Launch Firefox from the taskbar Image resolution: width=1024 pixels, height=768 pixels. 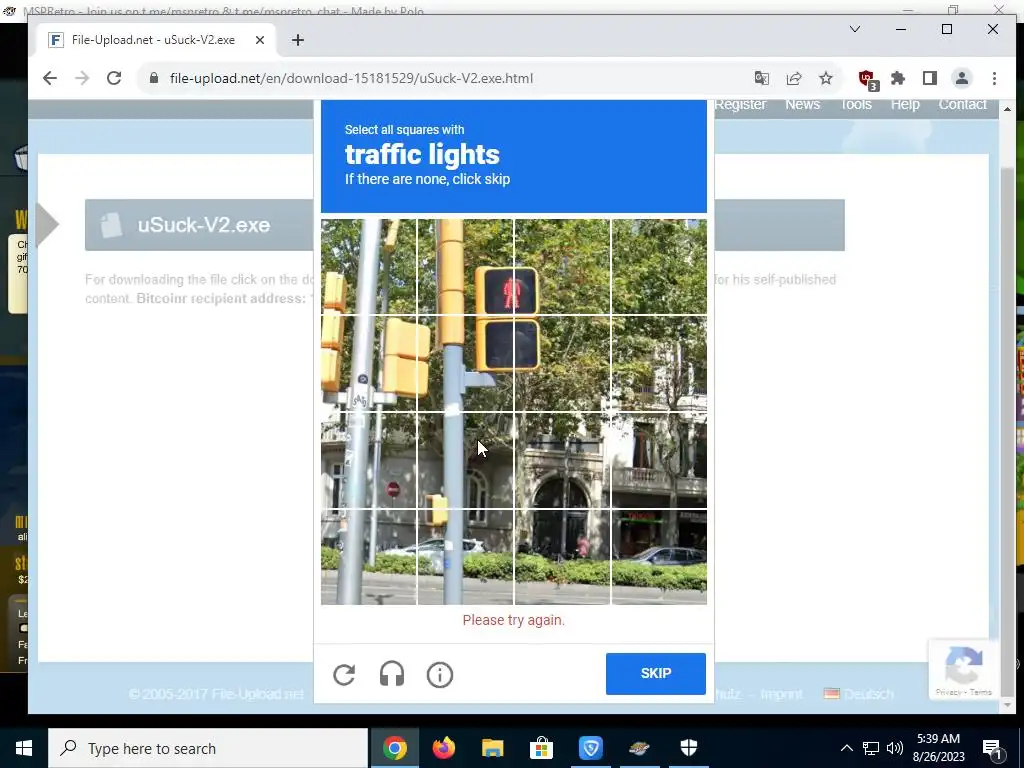443,748
